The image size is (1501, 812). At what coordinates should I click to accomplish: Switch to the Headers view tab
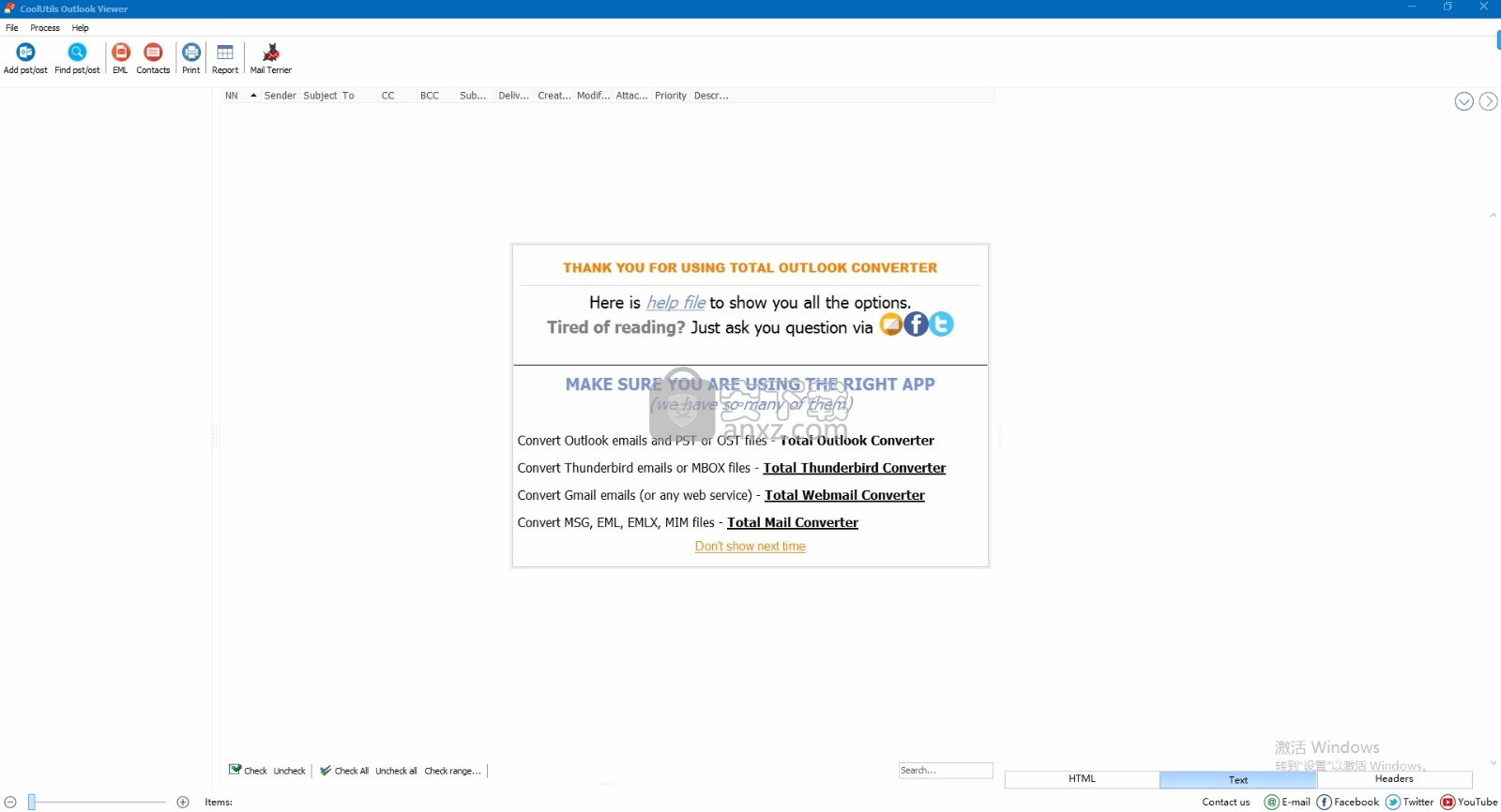point(1394,779)
